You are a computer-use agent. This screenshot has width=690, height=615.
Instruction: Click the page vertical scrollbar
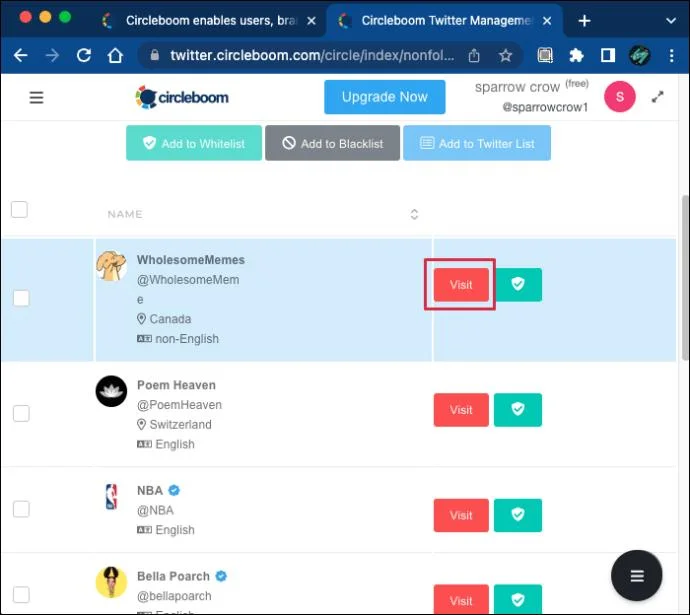tap(685, 277)
